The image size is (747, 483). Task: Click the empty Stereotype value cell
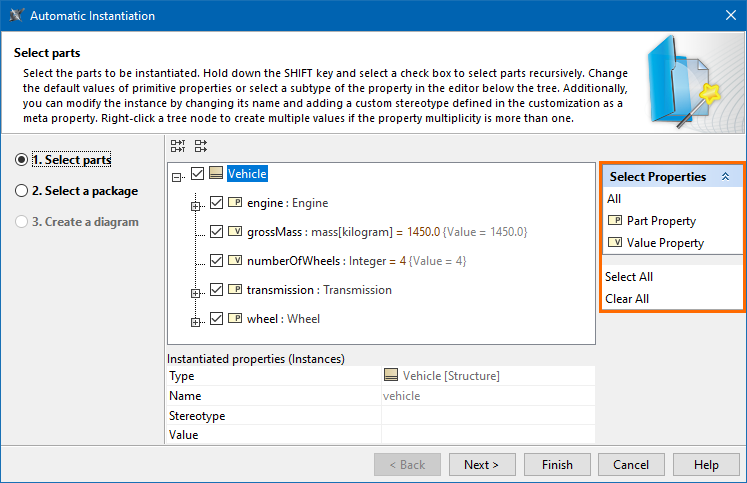coord(488,415)
